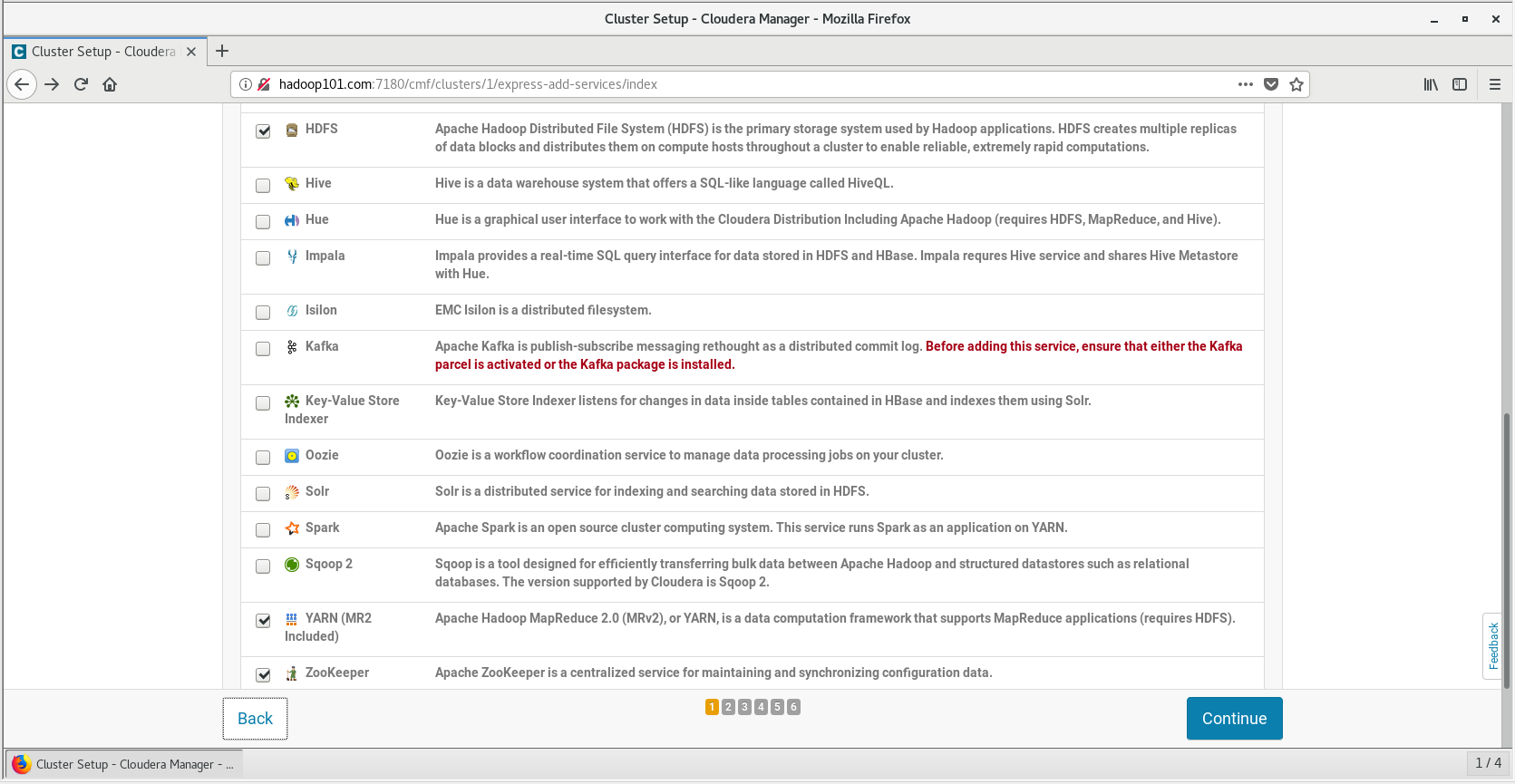This screenshot has height=784, width=1515.
Task: Uncheck the YARN (MR2 Included) checkbox
Action: pos(263,620)
